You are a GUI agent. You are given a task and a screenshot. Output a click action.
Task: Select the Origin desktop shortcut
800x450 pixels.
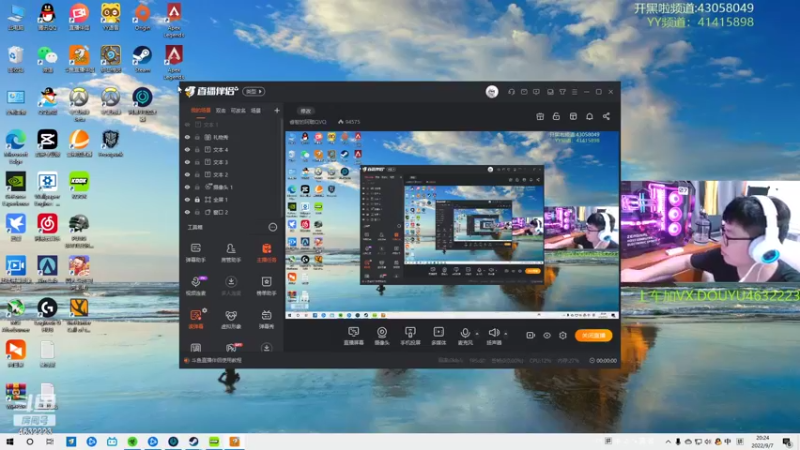[142, 17]
